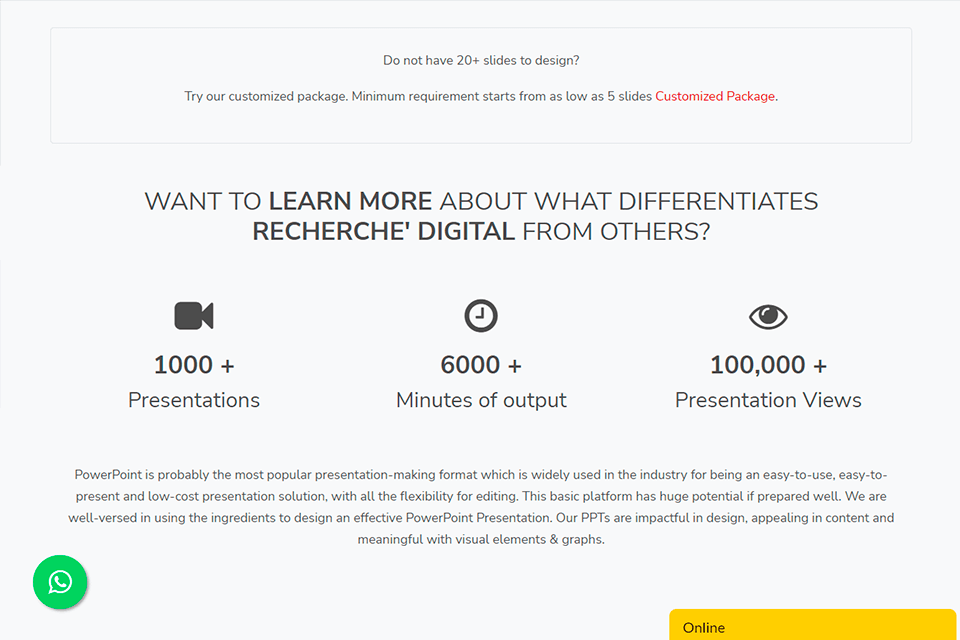Click the '6000 +' statistic number
Viewport: 960px width, 640px height.
(481, 365)
